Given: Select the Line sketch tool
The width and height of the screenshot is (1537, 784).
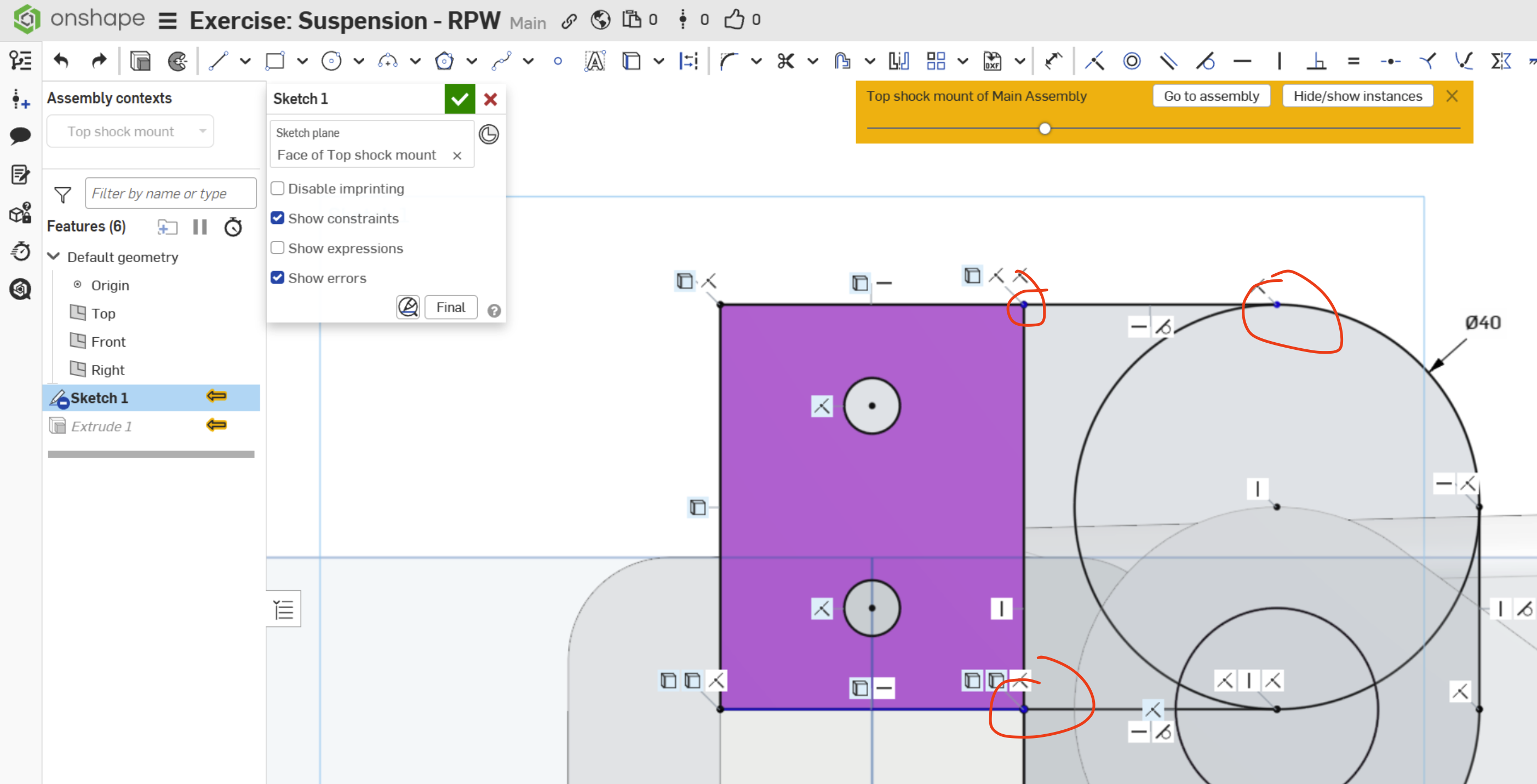Looking at the screenshot, I should click(x=219, y=61).
